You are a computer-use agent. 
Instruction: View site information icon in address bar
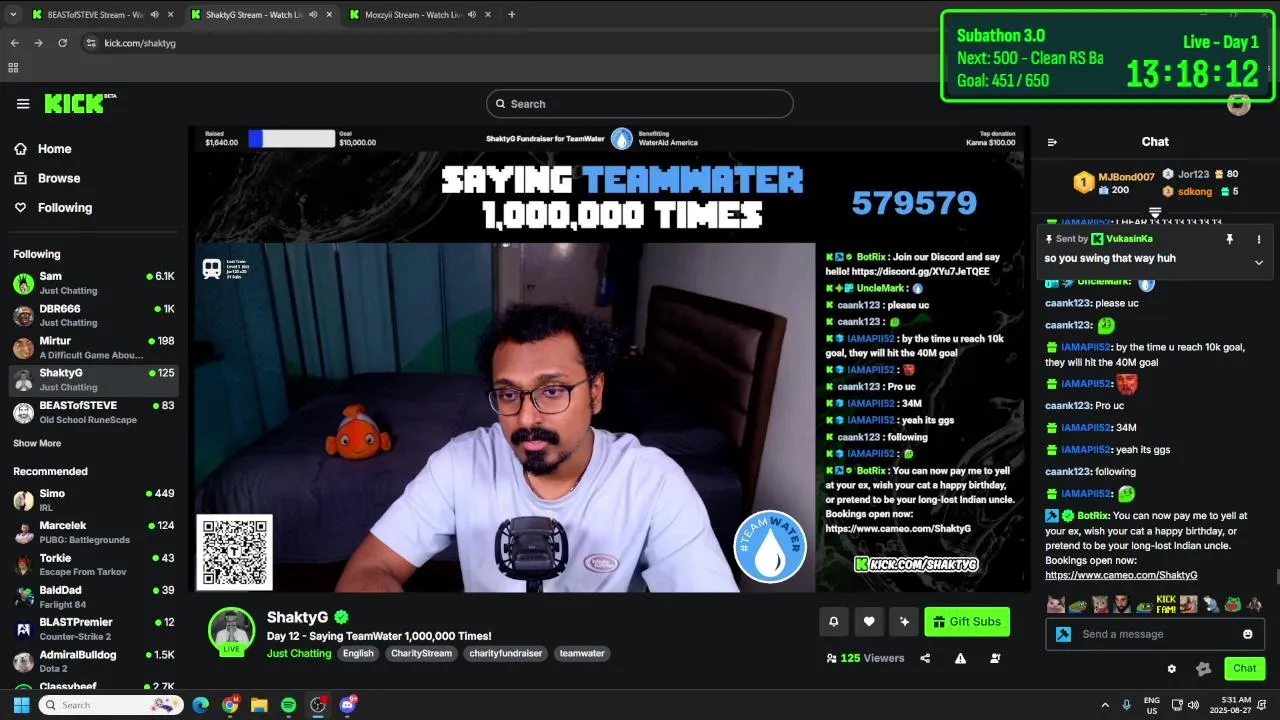(x=91, y=43)
